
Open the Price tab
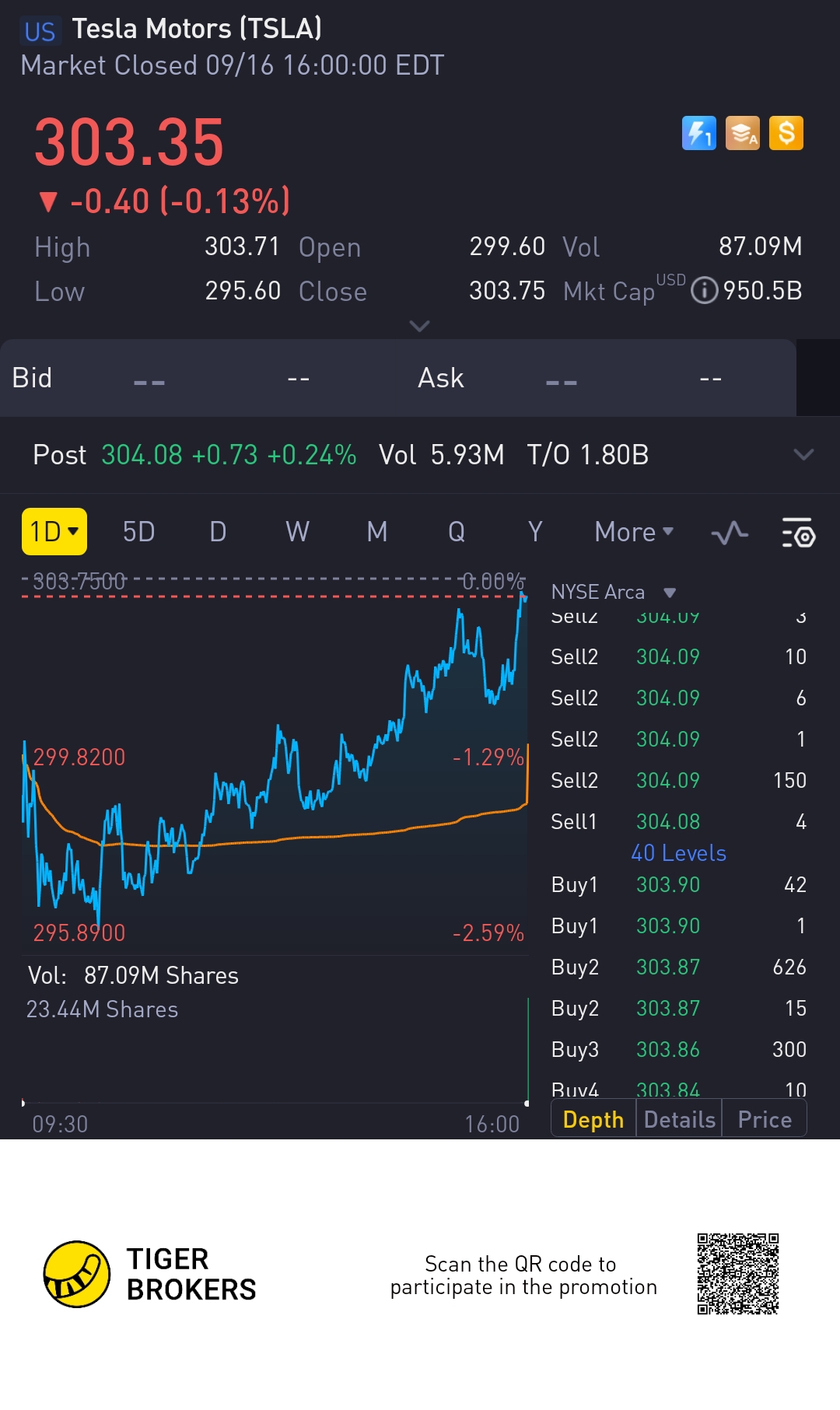765,1119
